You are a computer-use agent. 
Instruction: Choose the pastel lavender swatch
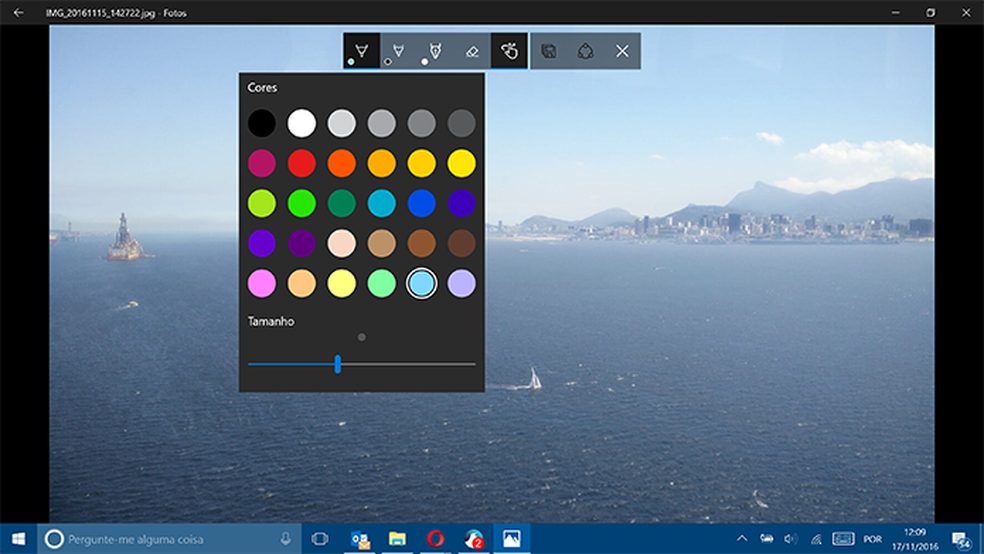[x=461, y=284]
